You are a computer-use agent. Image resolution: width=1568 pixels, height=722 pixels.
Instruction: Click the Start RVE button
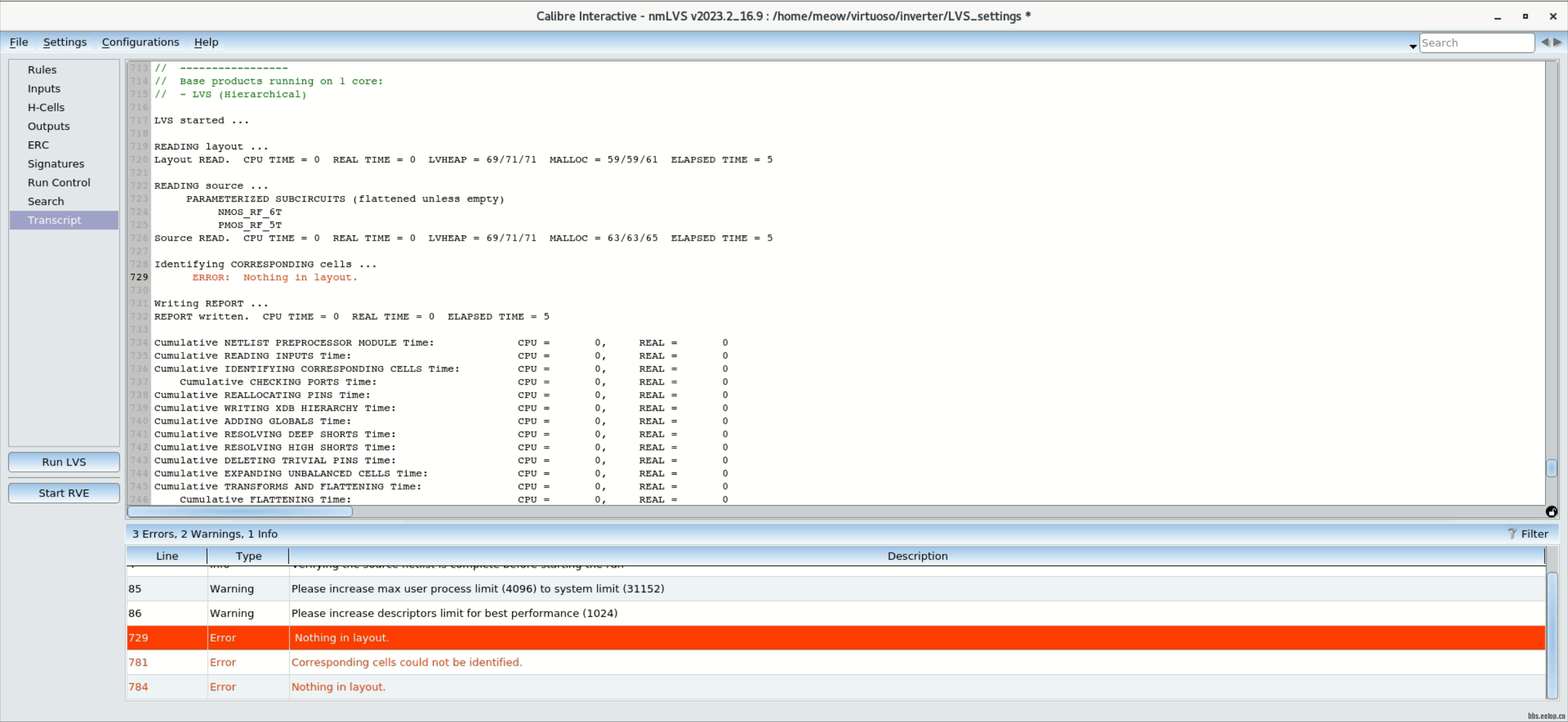(x=63, y=493)
